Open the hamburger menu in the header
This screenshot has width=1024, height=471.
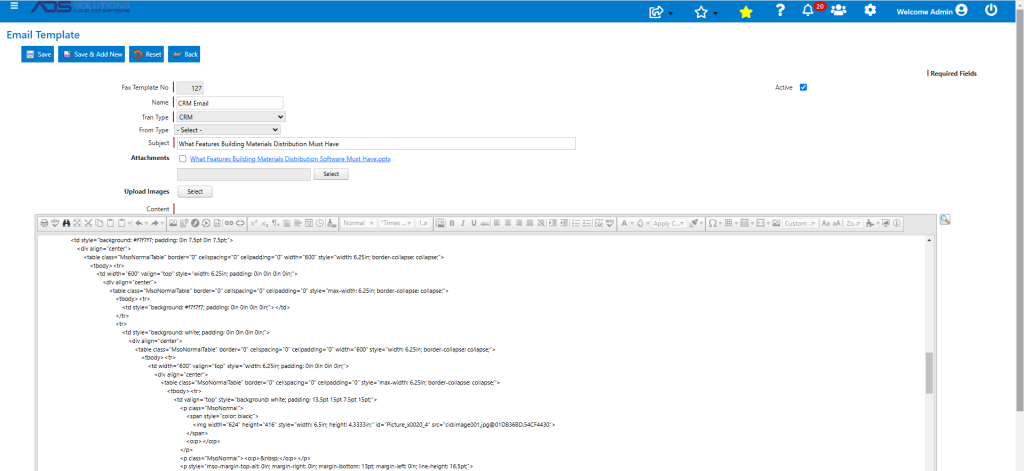tap(15, 5)
